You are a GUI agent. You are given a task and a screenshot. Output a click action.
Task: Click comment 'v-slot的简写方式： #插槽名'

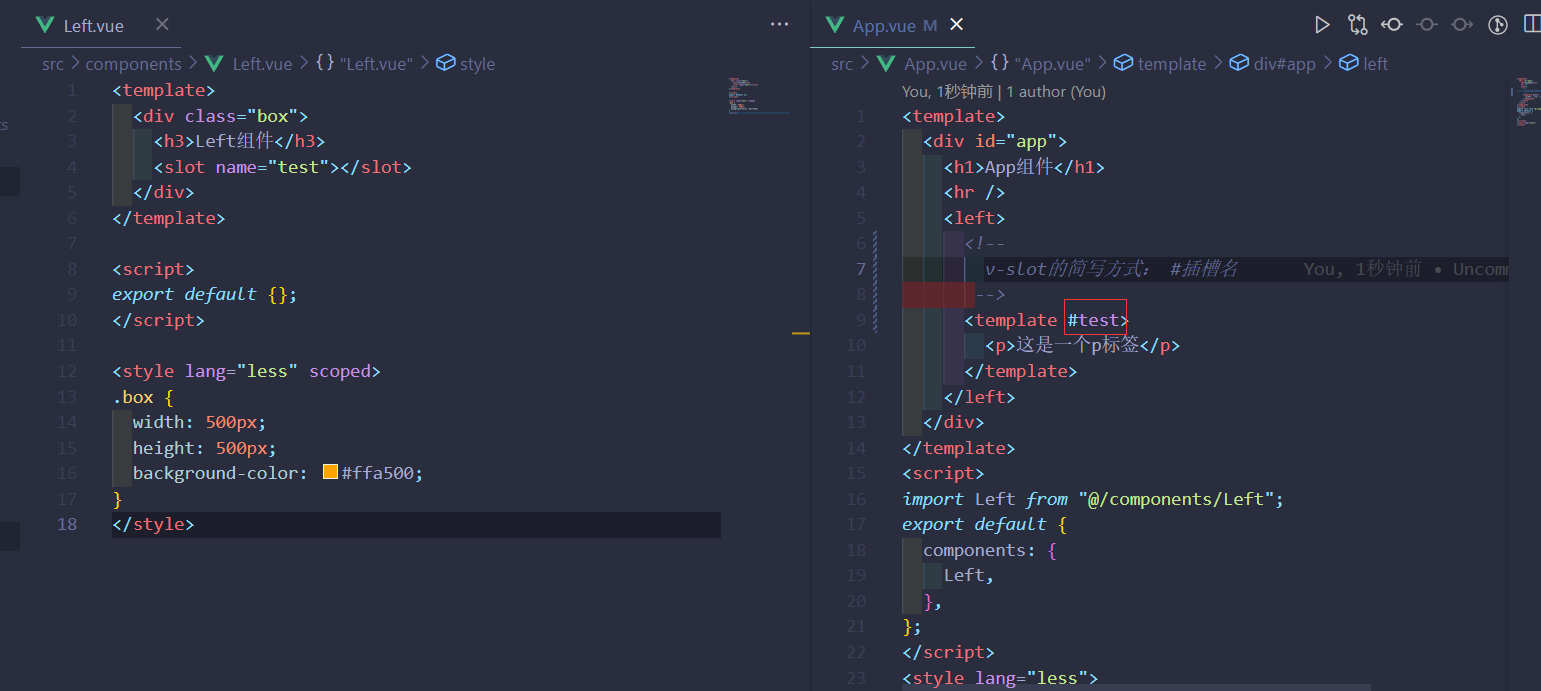point(1112,269)
